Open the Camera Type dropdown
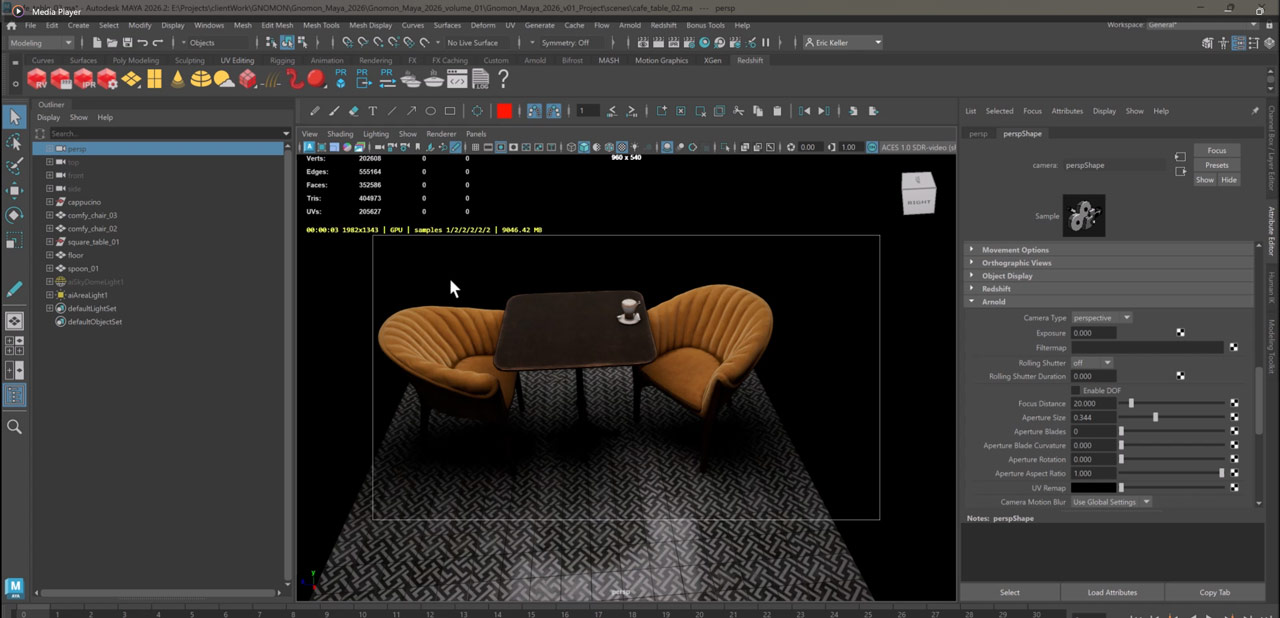The image size is (1280, 618). (x=1101, y=318)
